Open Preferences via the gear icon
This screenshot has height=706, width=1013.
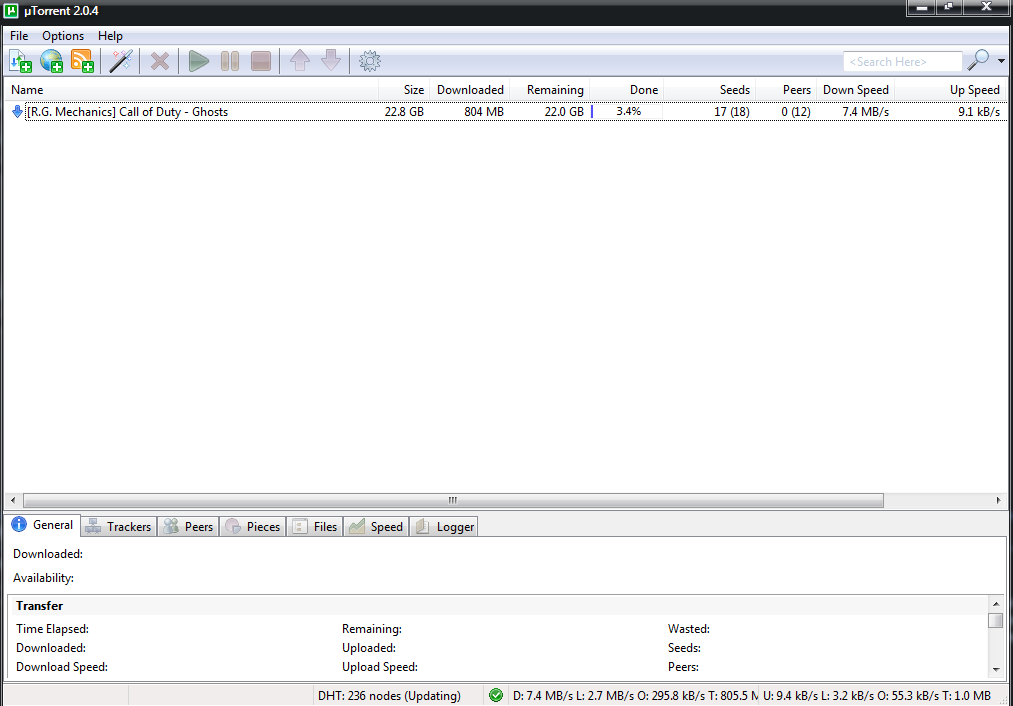[370, 61]
